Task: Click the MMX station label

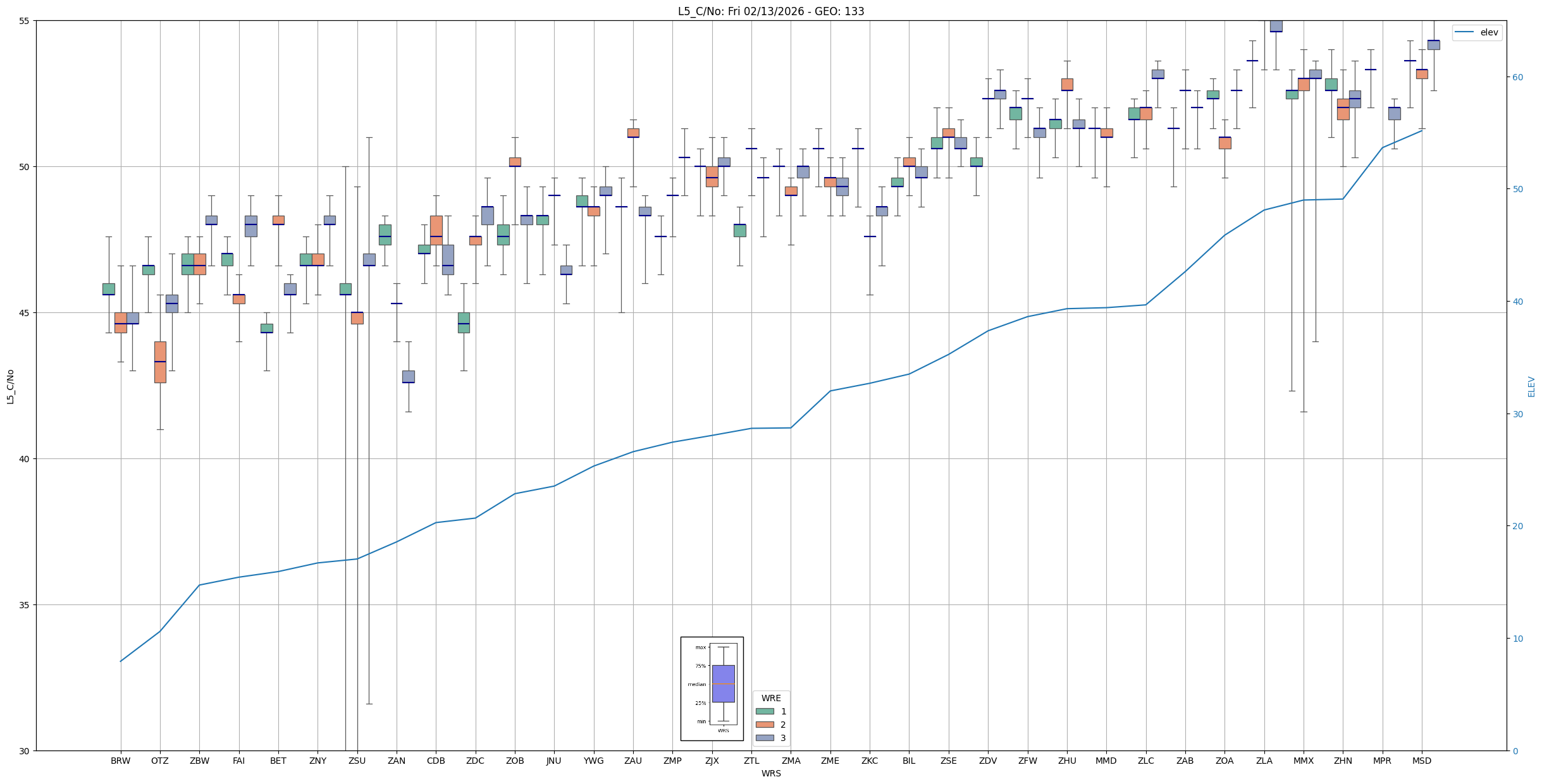Action: click(1303, 761)
